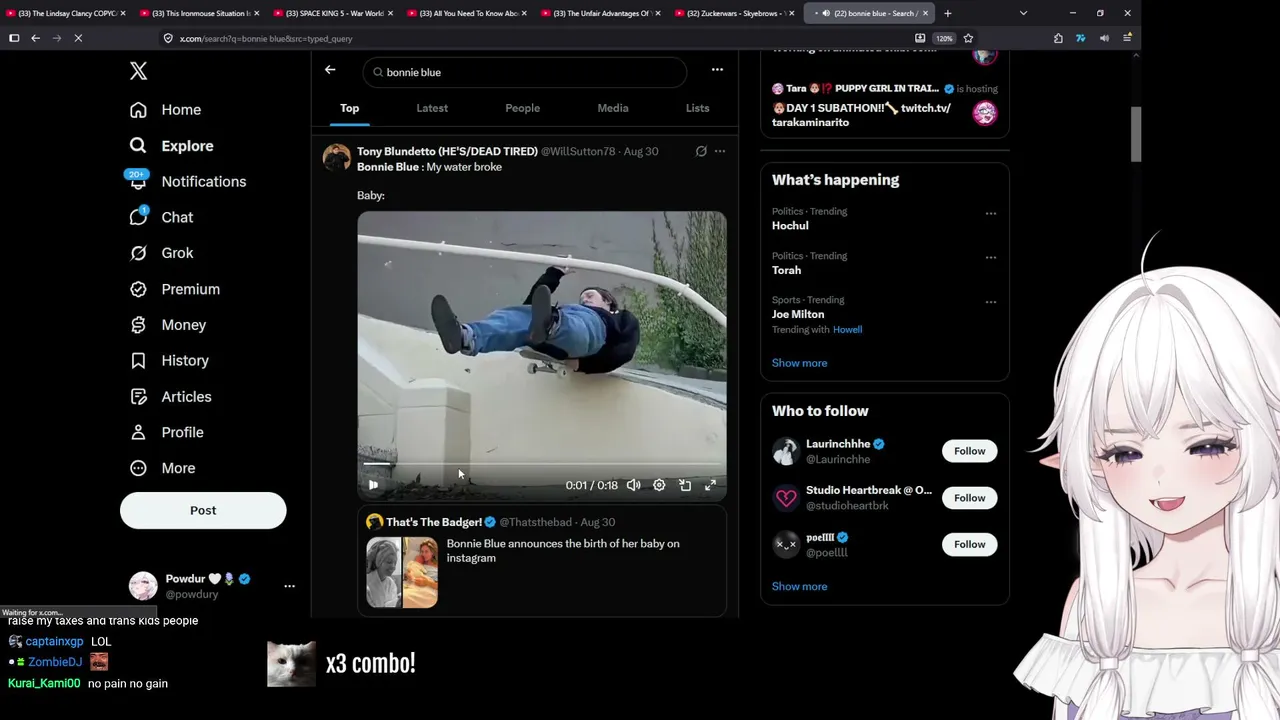Viewport: 1280px width, 720px height.
Task: Switch to the Lists search tab
Action: [x=698, y=108]
